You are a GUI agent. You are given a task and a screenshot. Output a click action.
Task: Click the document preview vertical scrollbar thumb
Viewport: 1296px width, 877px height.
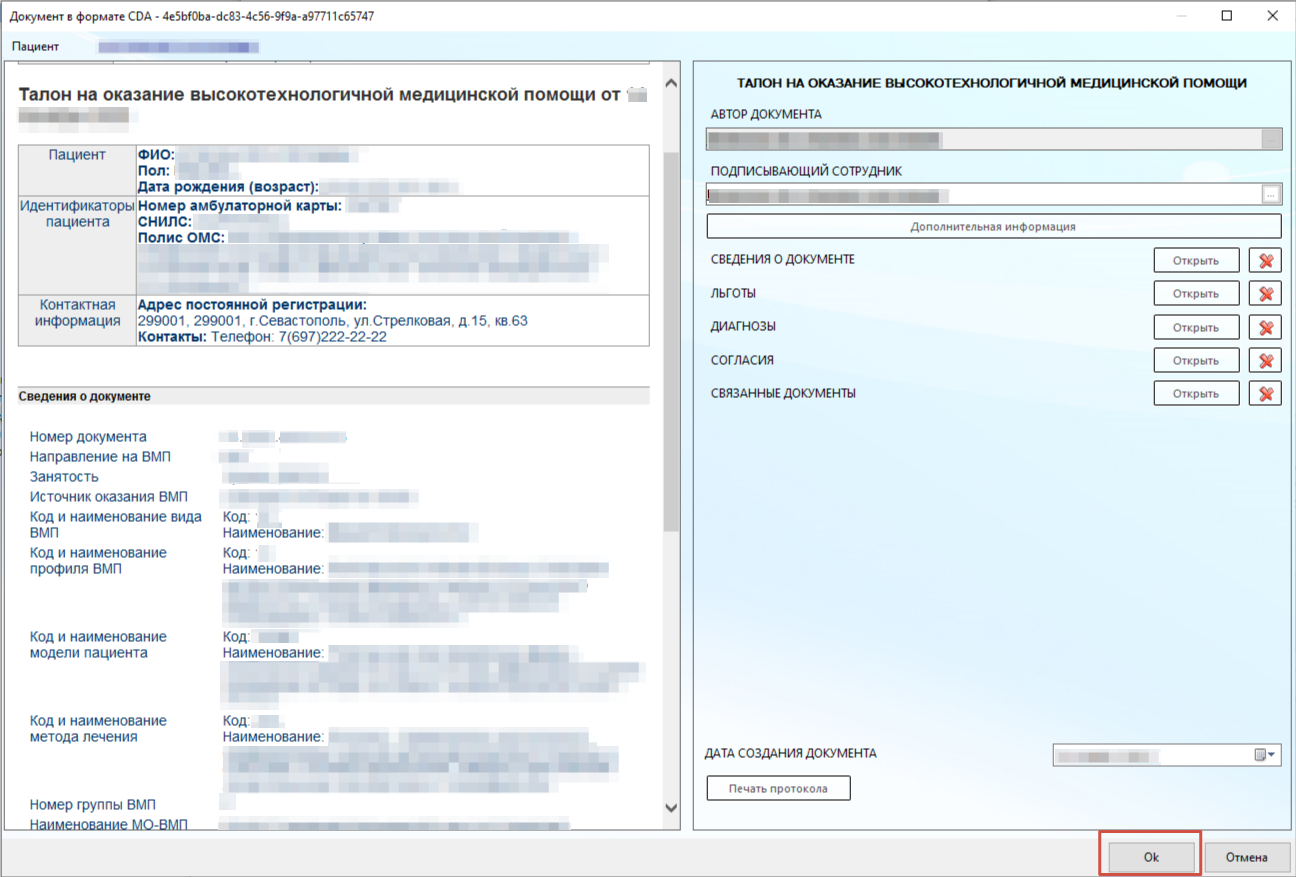tap(671, 340)
